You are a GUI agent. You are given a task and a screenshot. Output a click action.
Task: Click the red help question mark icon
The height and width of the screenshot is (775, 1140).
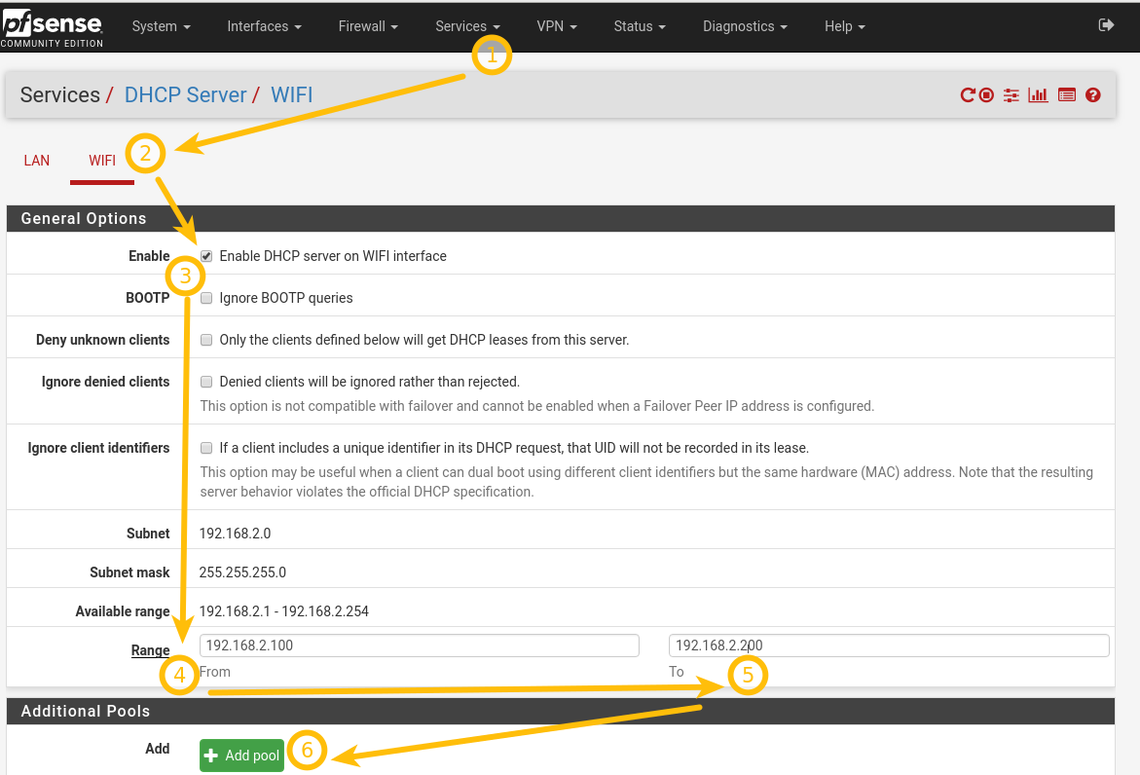coord(1093,95)
